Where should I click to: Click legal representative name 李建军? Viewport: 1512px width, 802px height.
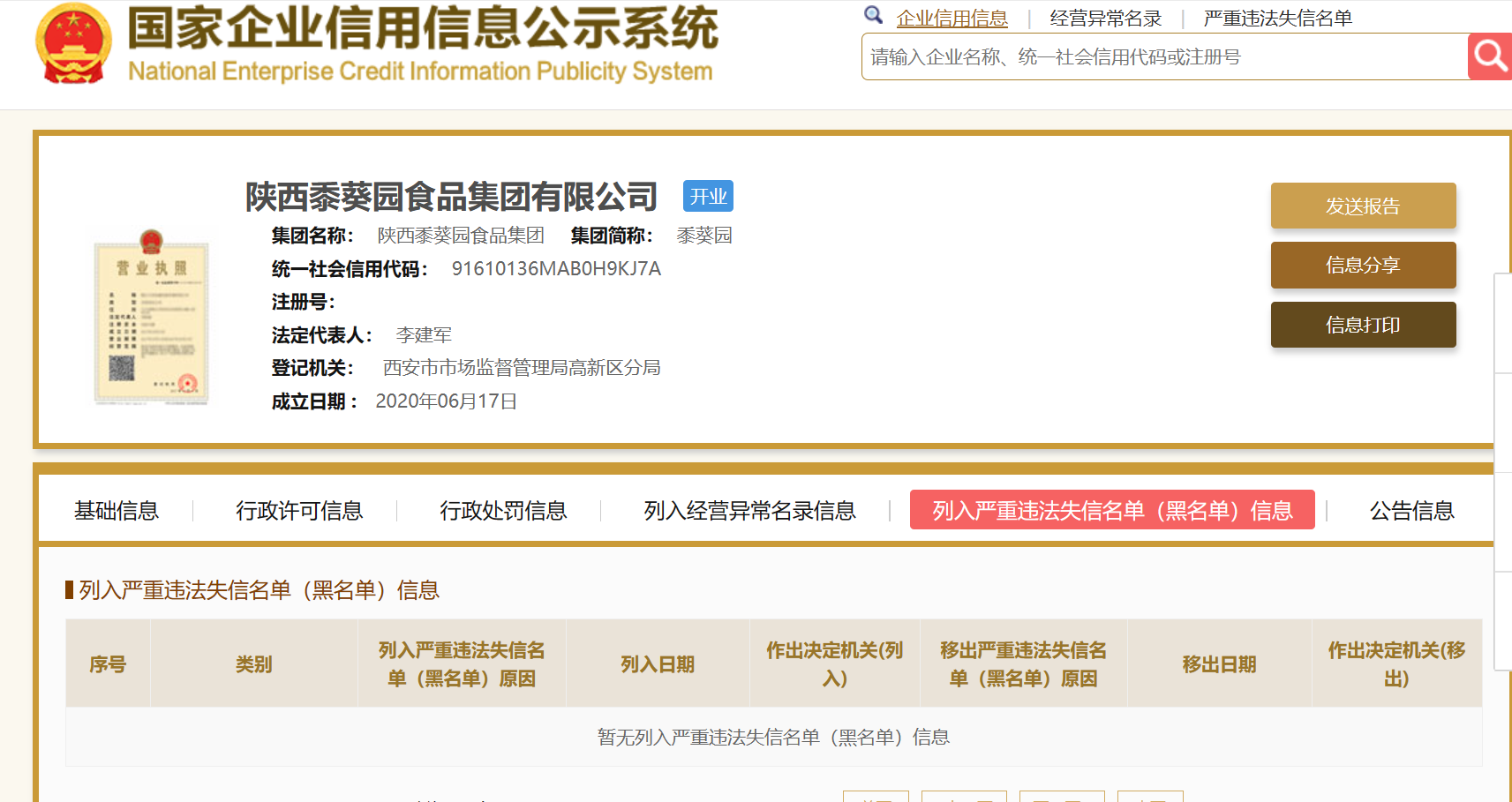[x=424, y=335]
